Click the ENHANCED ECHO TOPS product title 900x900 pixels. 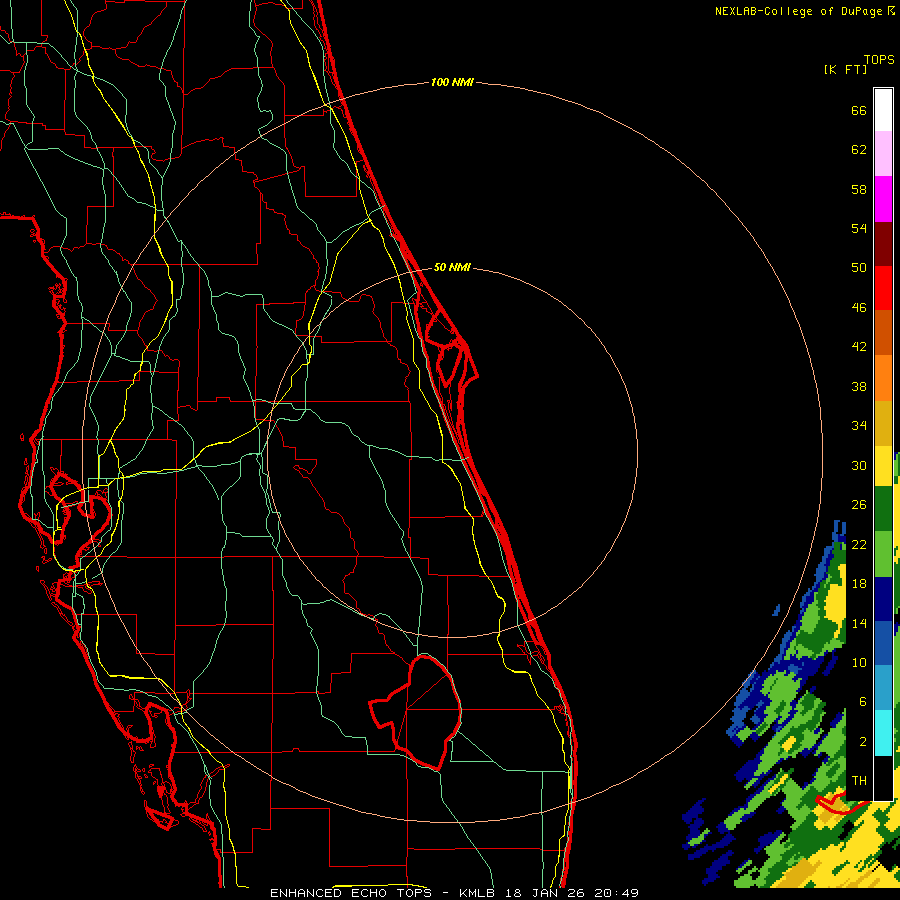[350, 893]
